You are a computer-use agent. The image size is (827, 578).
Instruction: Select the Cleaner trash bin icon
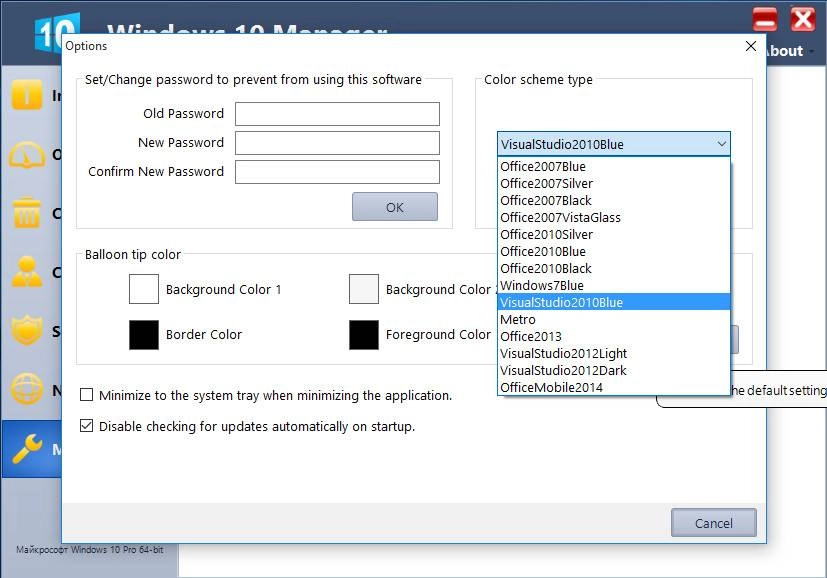[x=26, y=213]
